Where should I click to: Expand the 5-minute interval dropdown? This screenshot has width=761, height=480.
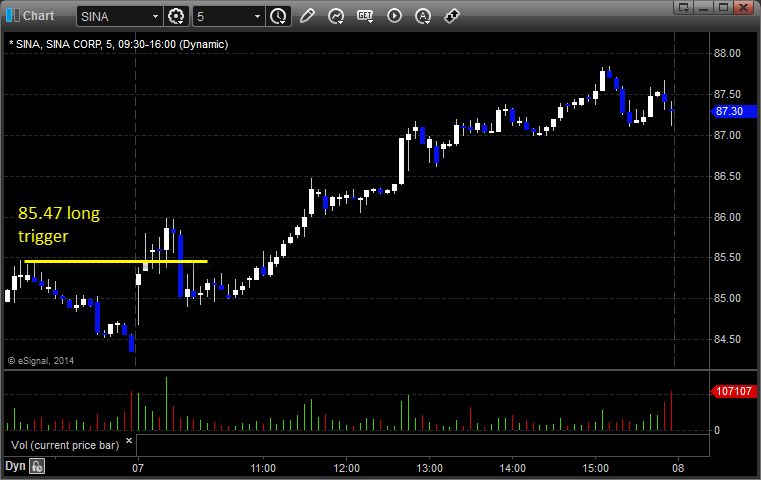click(x=257, y=17)
